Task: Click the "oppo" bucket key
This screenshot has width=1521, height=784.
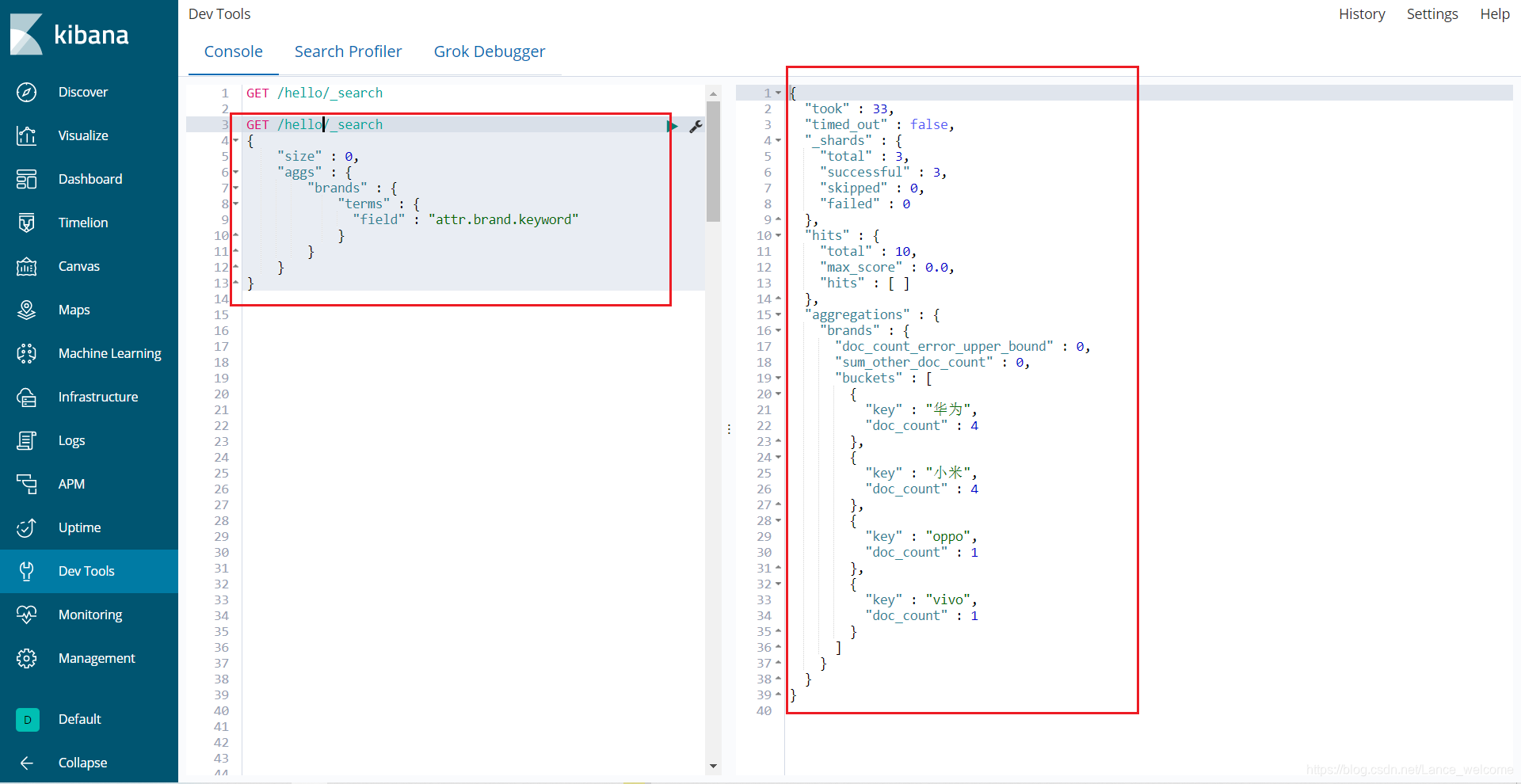Action: [947, 536]
